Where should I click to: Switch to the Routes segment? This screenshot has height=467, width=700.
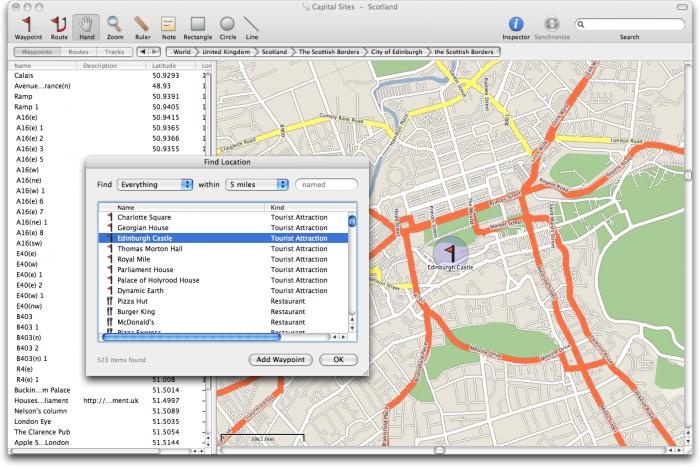click(78, 52)
